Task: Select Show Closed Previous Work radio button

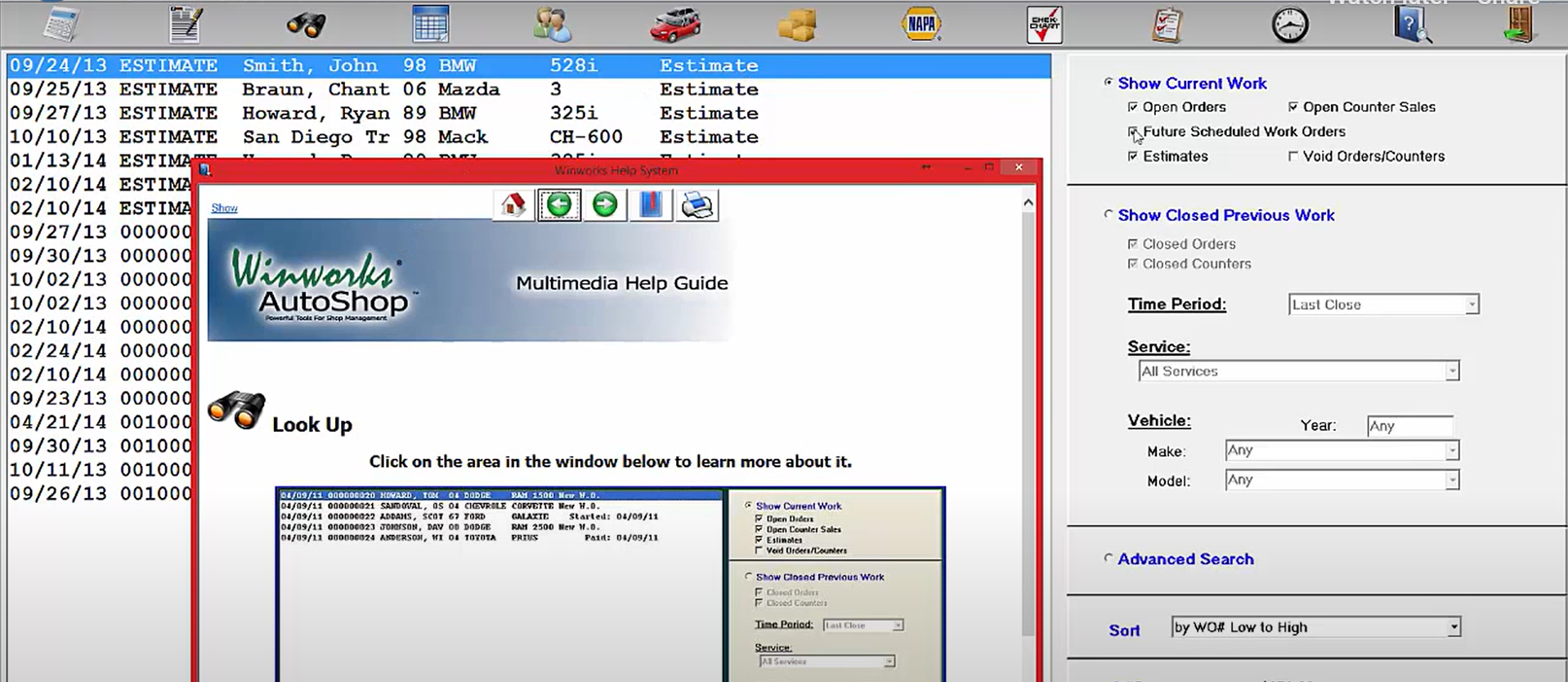Action: click(1109, 214)
